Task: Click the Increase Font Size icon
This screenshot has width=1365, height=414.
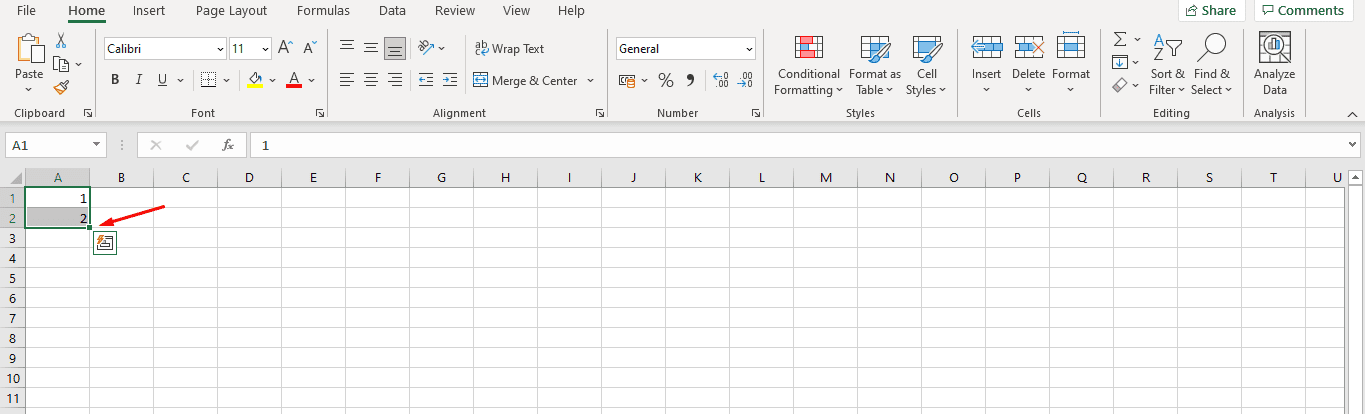Action: coord(285,48)
